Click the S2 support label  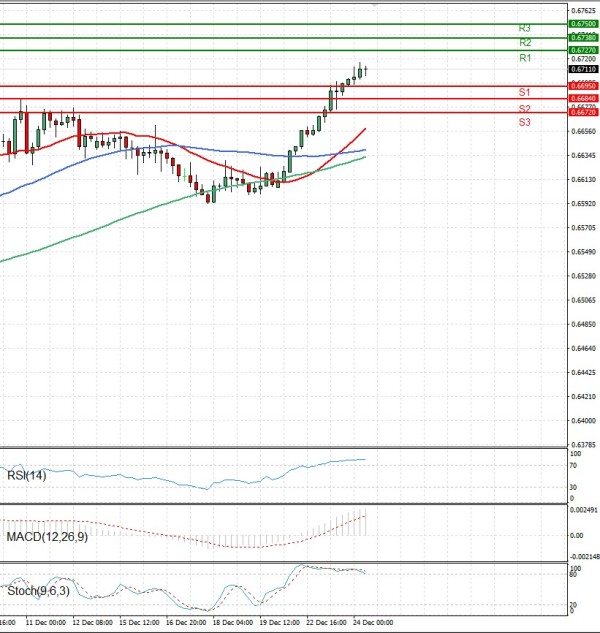524,107
